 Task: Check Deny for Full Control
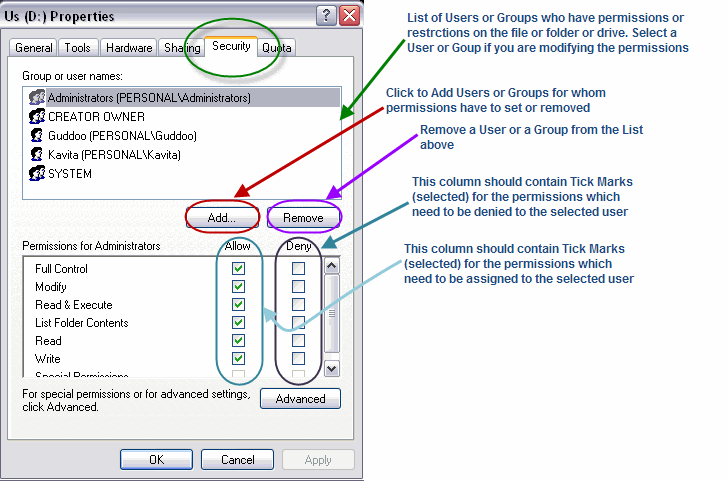(299, 268)
